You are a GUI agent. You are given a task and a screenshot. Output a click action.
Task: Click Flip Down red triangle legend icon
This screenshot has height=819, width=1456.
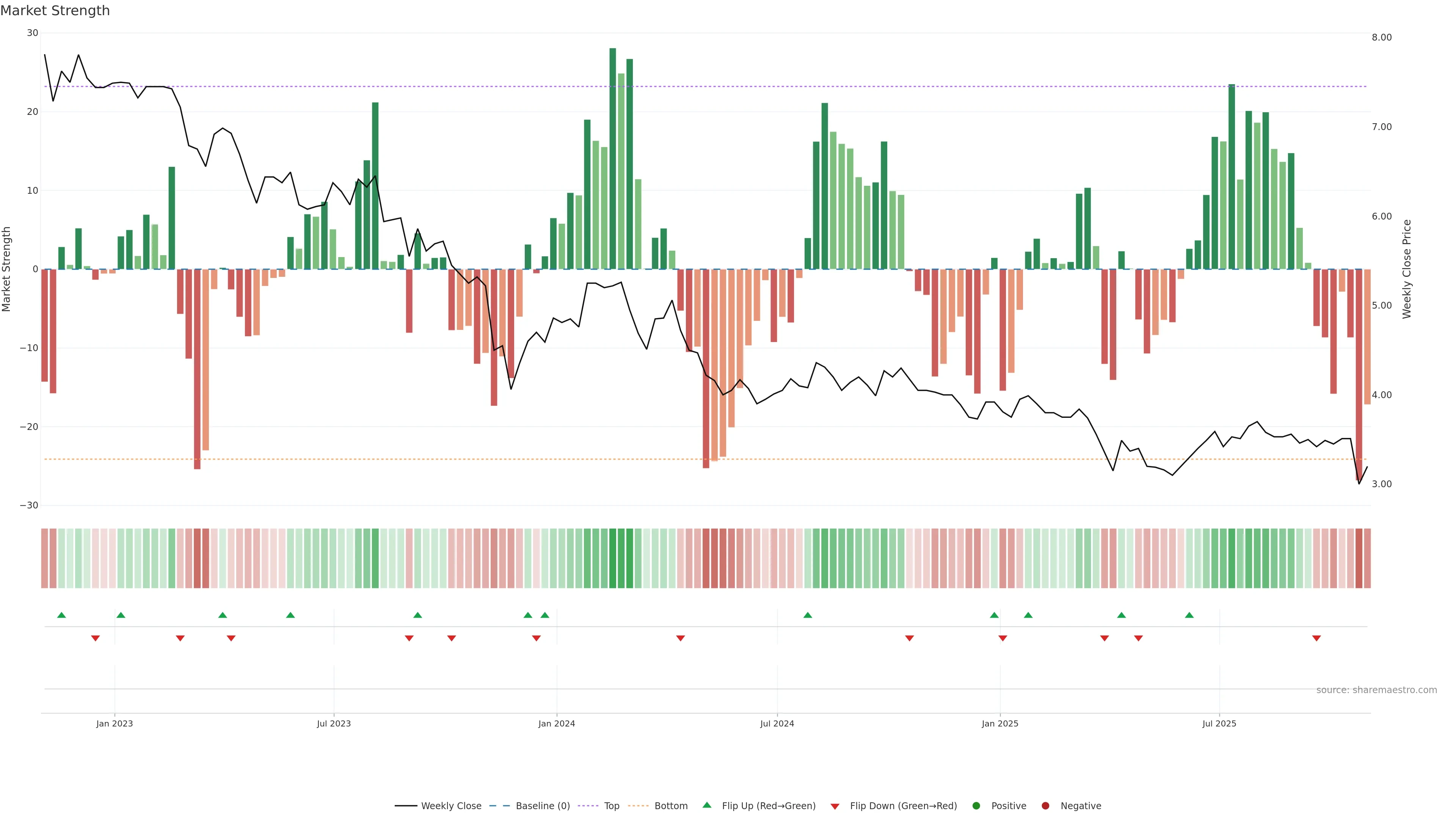835,806
